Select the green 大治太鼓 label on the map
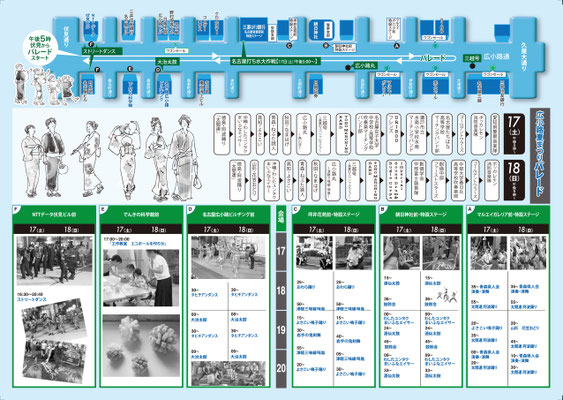 pos(167,62)
